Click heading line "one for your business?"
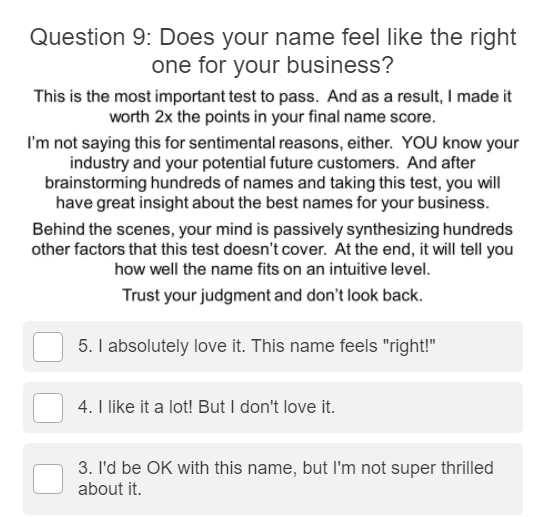The width and height of the screenshot is (548, 517). [273, 65]
